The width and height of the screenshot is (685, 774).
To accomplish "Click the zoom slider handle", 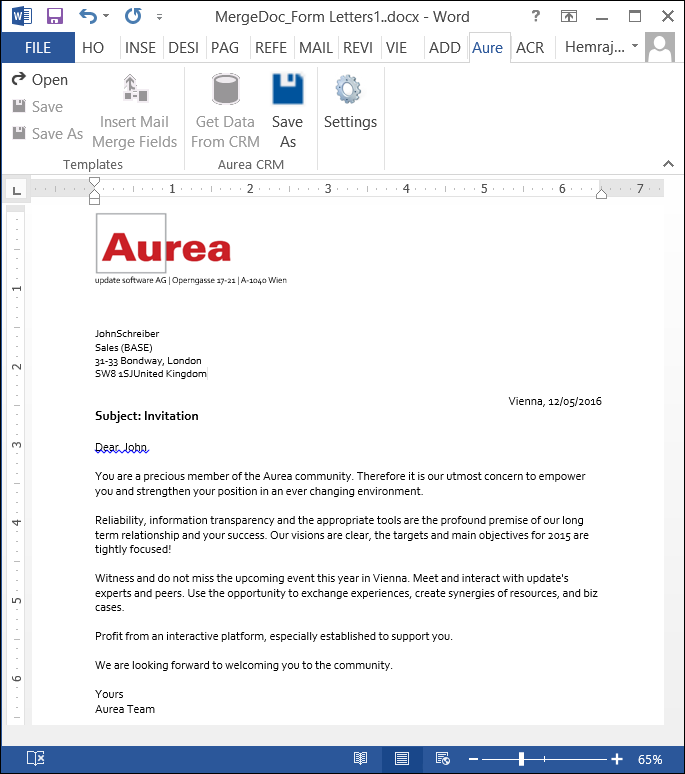I will pos(521,759).
